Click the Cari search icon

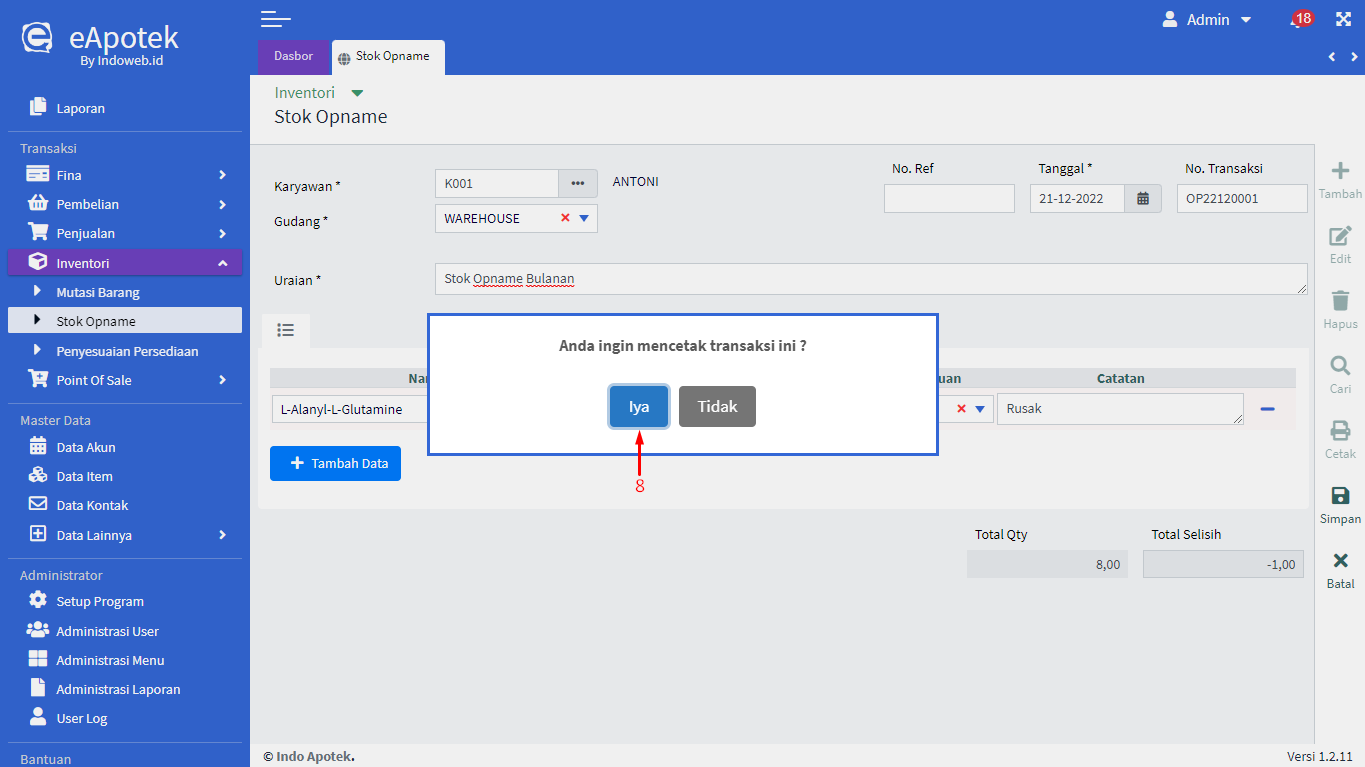[x=1340, y=366]
